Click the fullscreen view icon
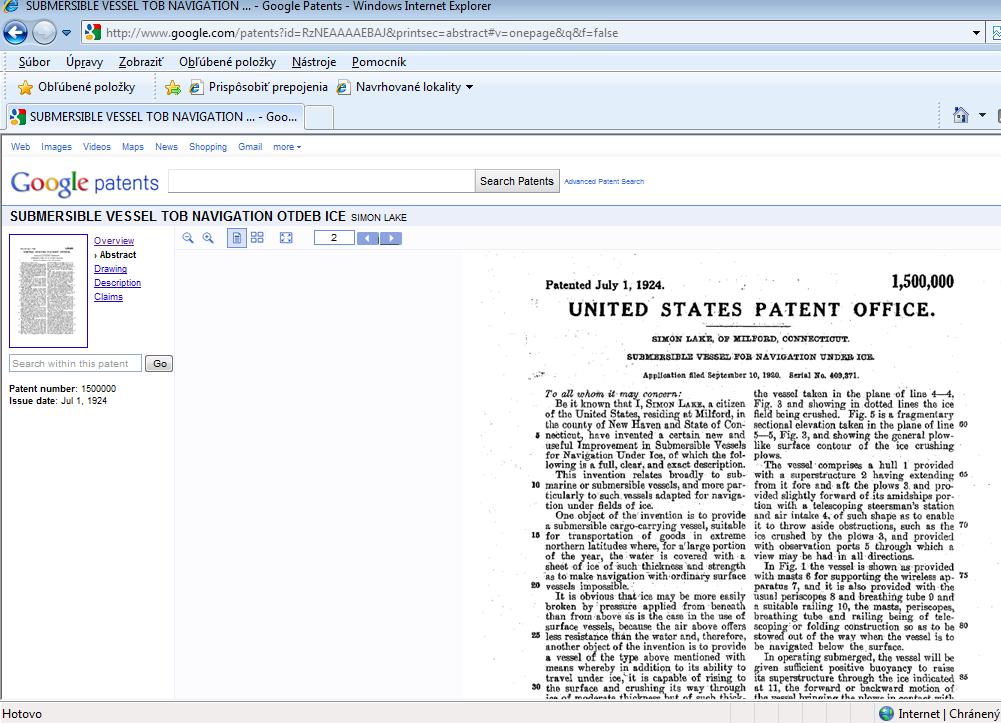The width and height of the screenshot is (1001, 723). (286, 238)
